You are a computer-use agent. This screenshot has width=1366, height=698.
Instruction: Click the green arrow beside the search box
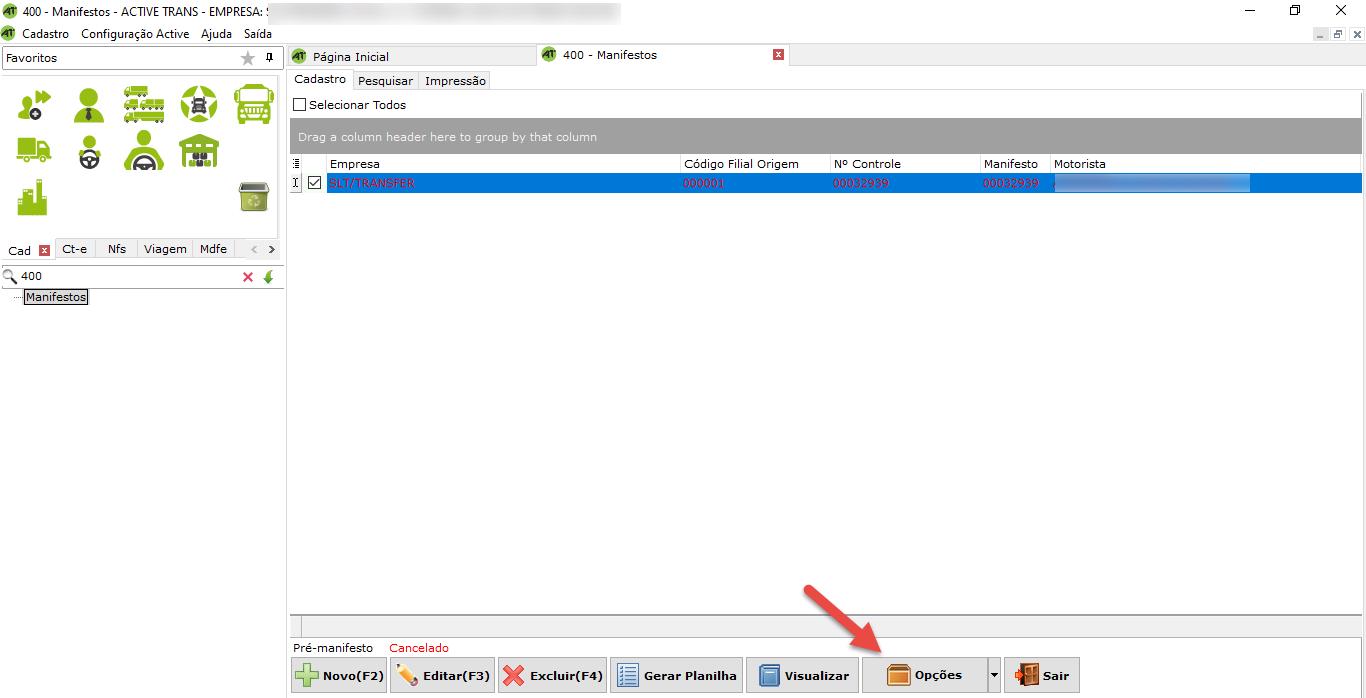268,277
